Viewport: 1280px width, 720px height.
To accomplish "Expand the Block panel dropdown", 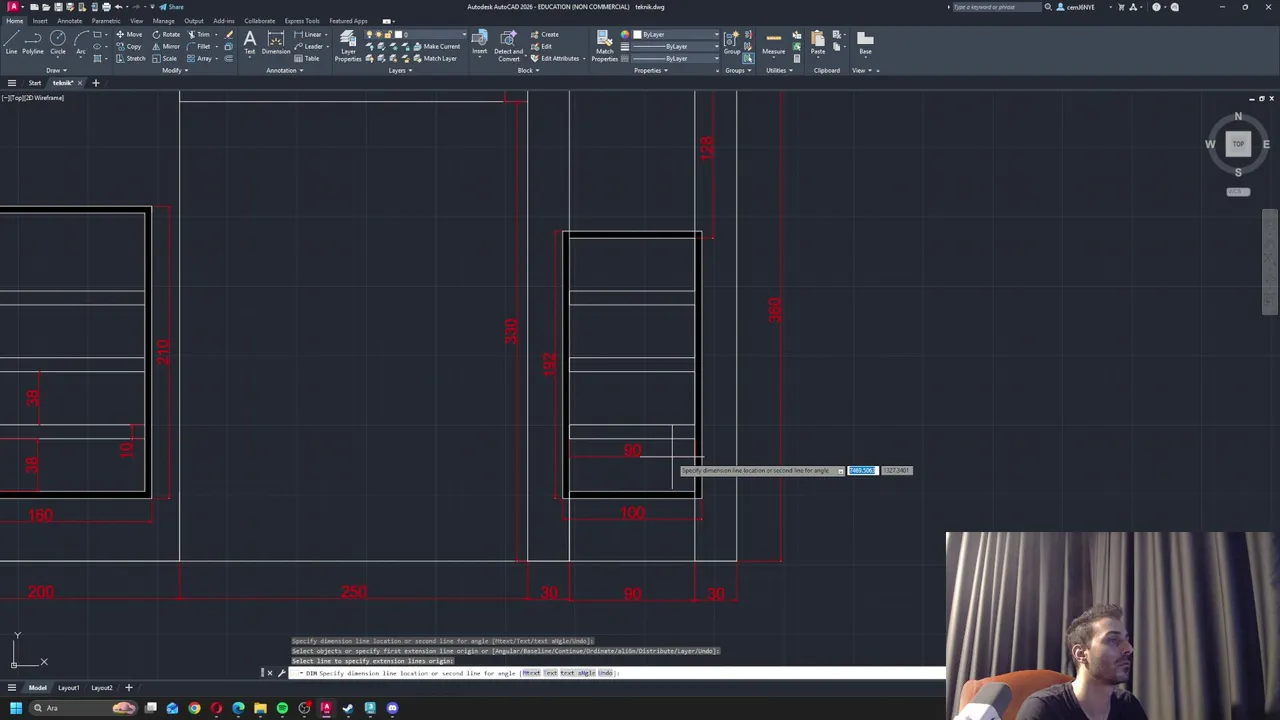I will 527,70.
